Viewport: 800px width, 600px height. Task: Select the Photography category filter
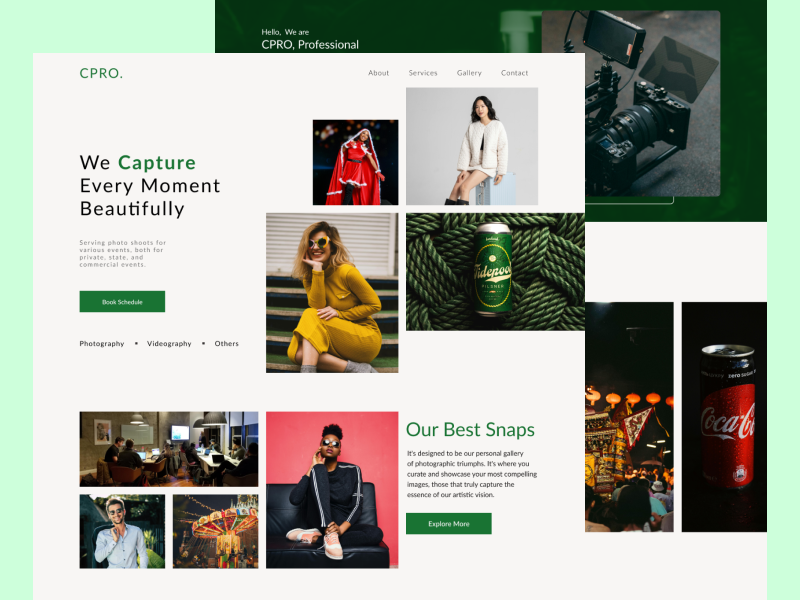pyautogui.click(x=101, y=343)
